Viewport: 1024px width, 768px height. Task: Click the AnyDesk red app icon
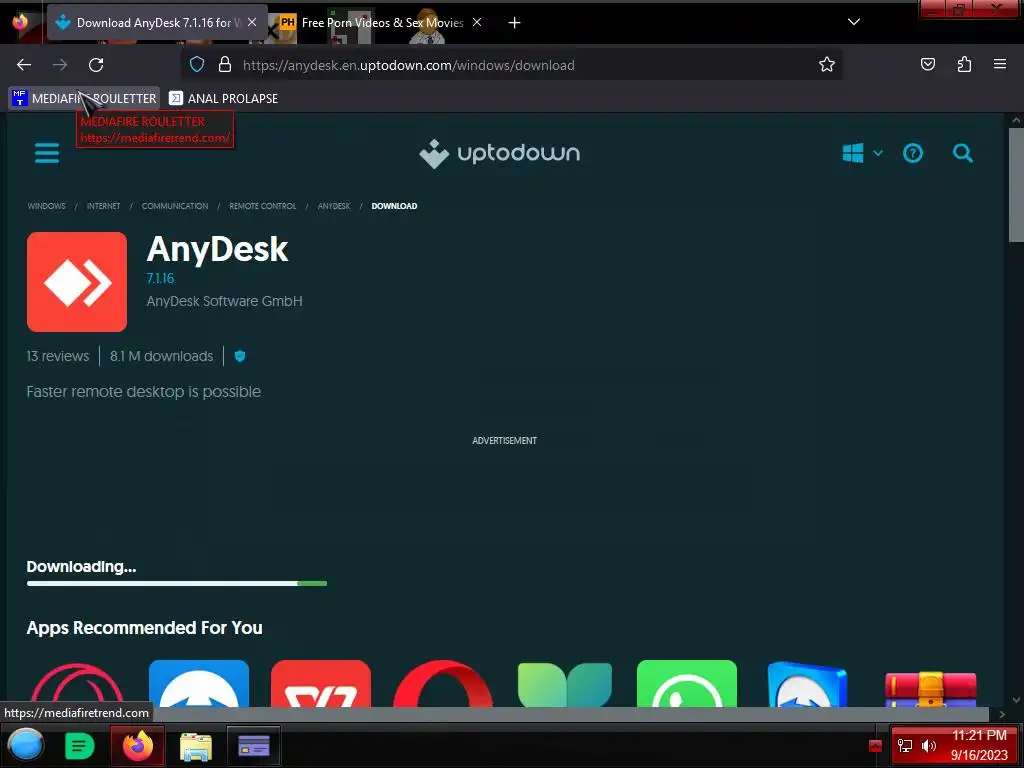coord(77,282)
